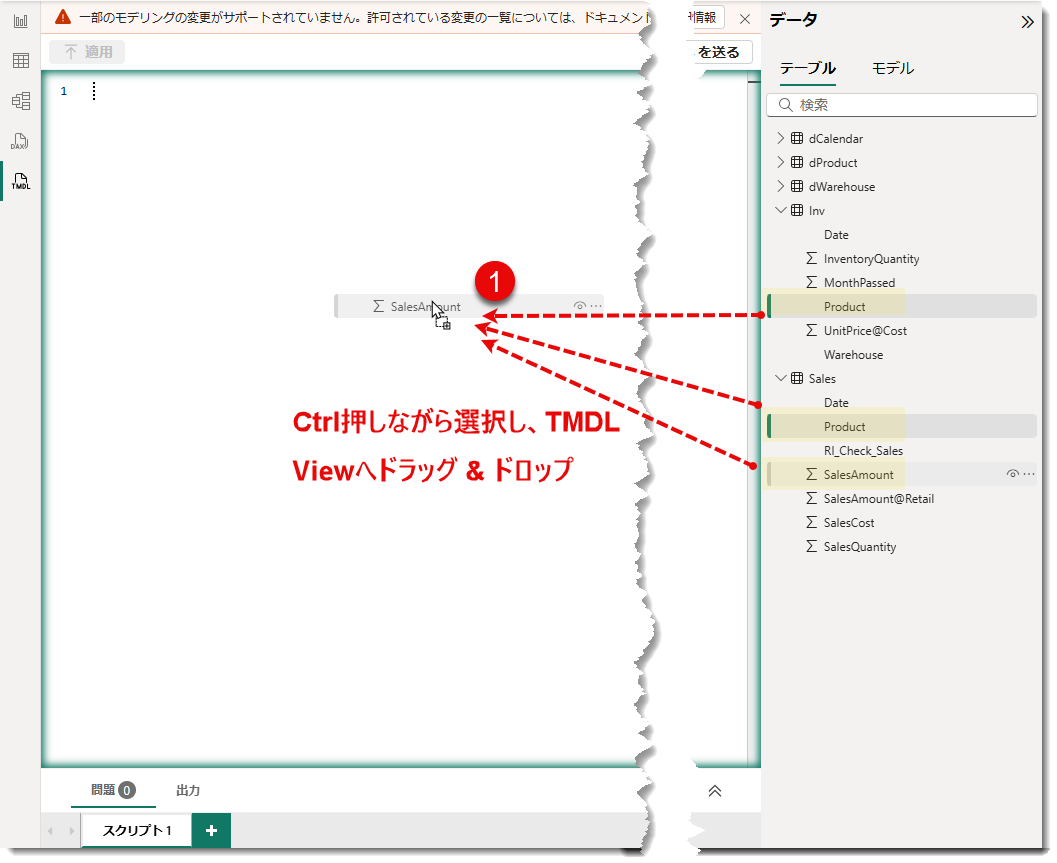1057x863 pixels.
Task: Collapse the Sales table
Action: (x=782, y=378)
